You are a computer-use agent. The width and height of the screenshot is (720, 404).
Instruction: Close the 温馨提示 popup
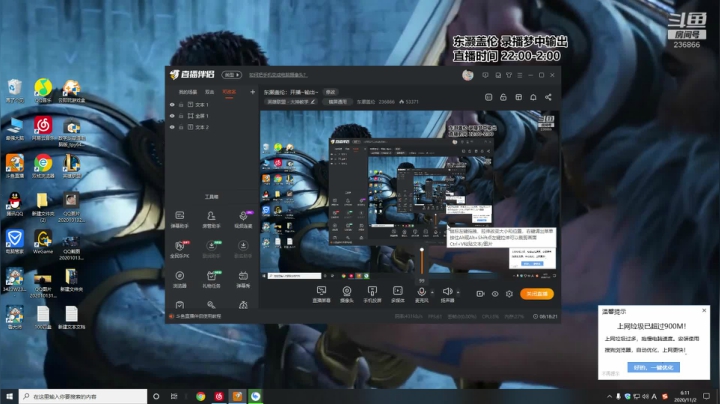point(704,311)
